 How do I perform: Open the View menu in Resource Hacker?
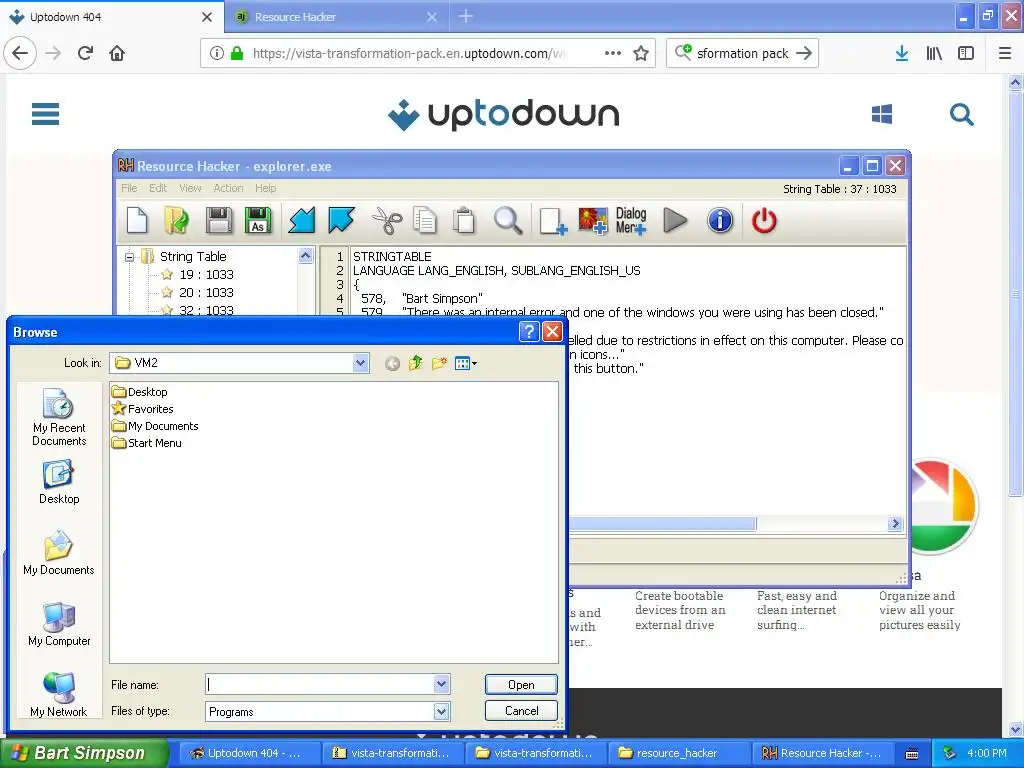pyautogui.click(x=190, y=188)
